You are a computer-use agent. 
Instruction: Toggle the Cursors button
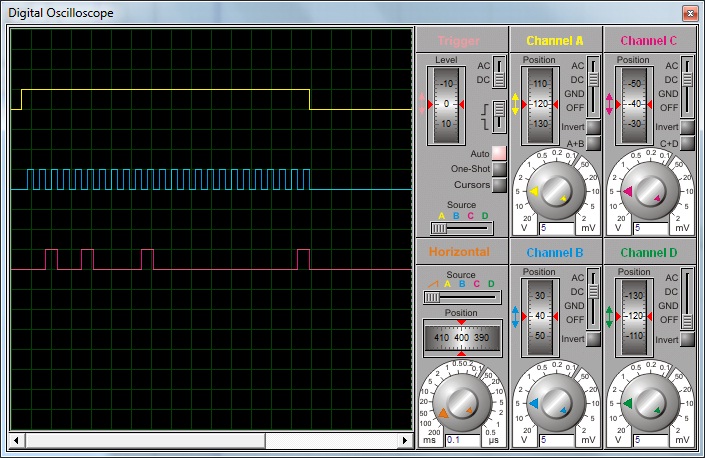click(499, 185)
